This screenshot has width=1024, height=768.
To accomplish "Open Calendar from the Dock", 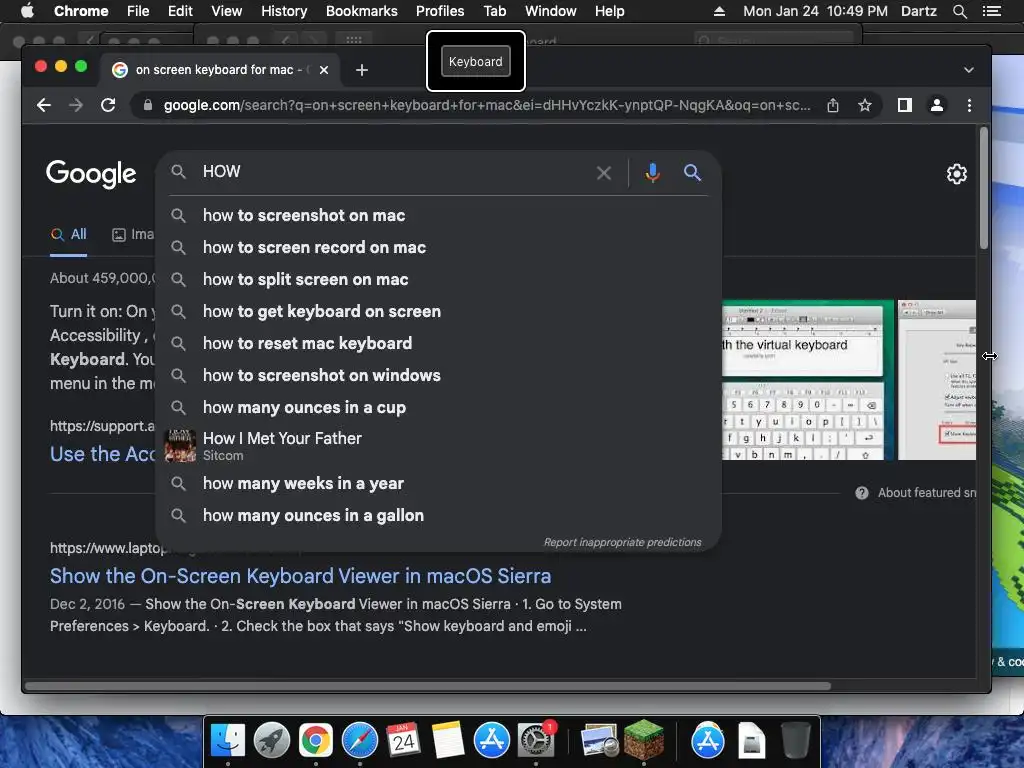I will pos(404,741).
